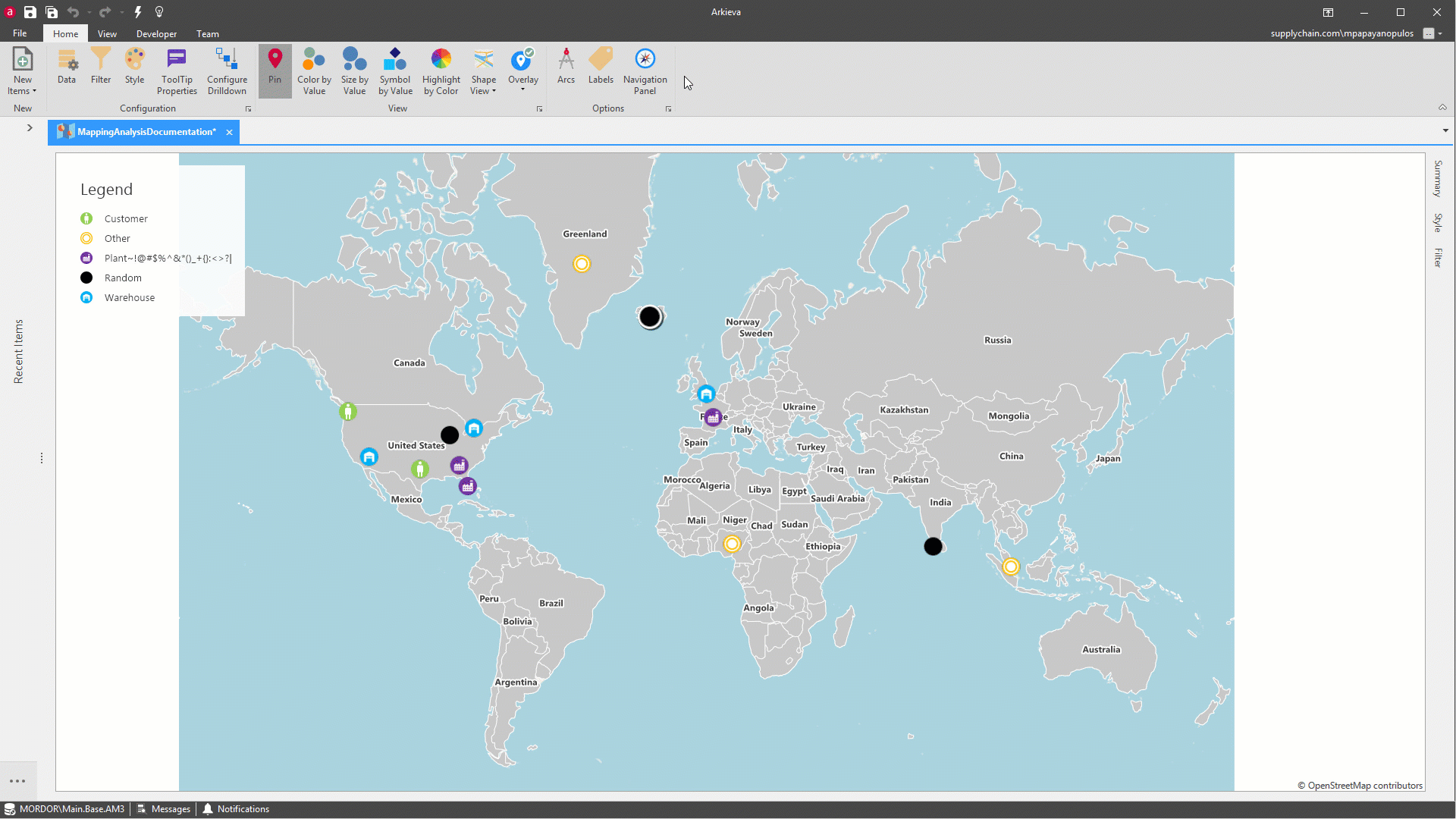
Task: Click the three-dot more options button
Action: (17, 781)
